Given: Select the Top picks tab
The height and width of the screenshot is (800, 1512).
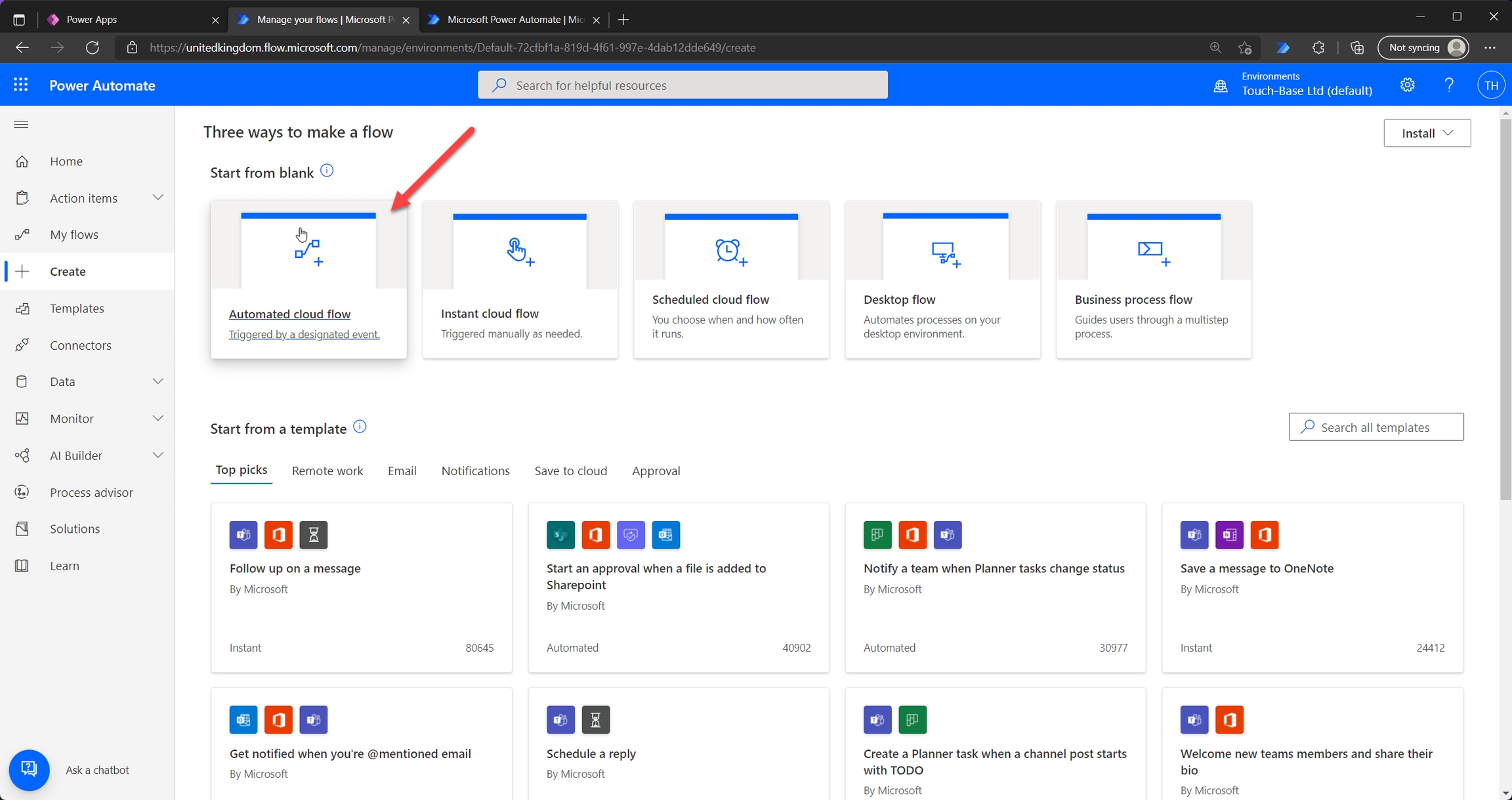Looking at the screenshot, I should tap(241, 470).
